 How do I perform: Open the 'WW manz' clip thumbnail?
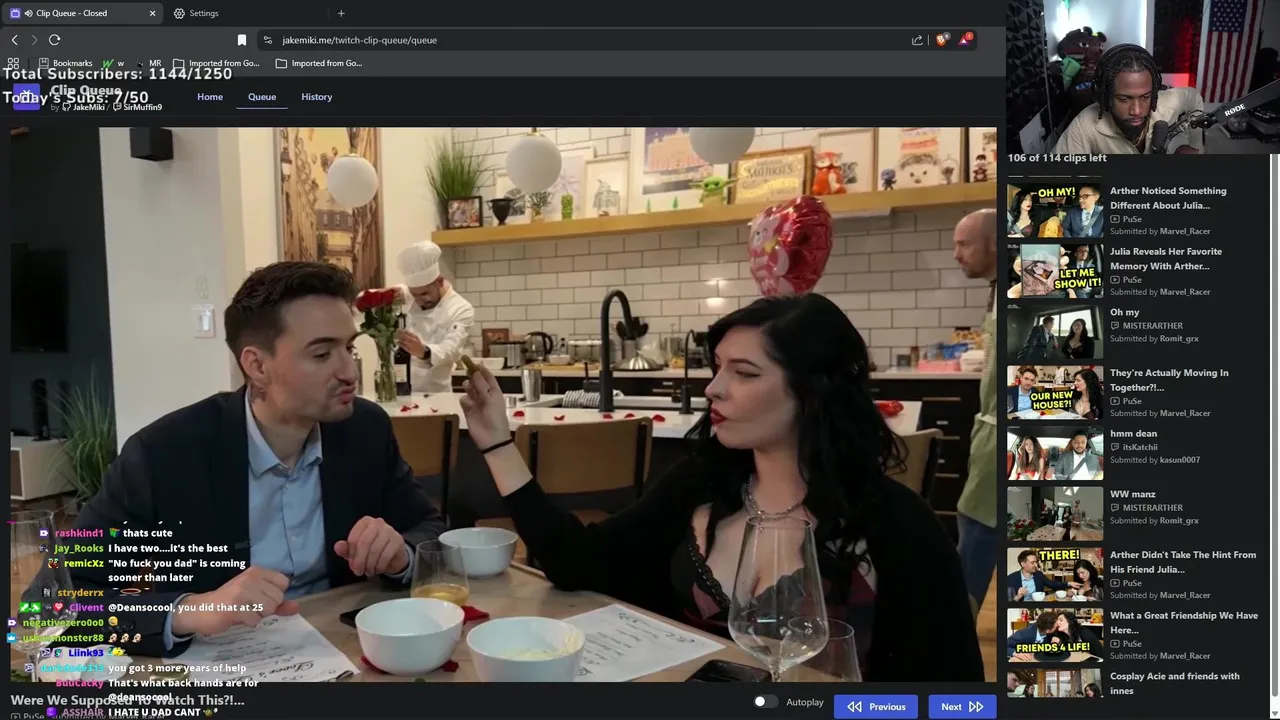(x=1055, y=513)
